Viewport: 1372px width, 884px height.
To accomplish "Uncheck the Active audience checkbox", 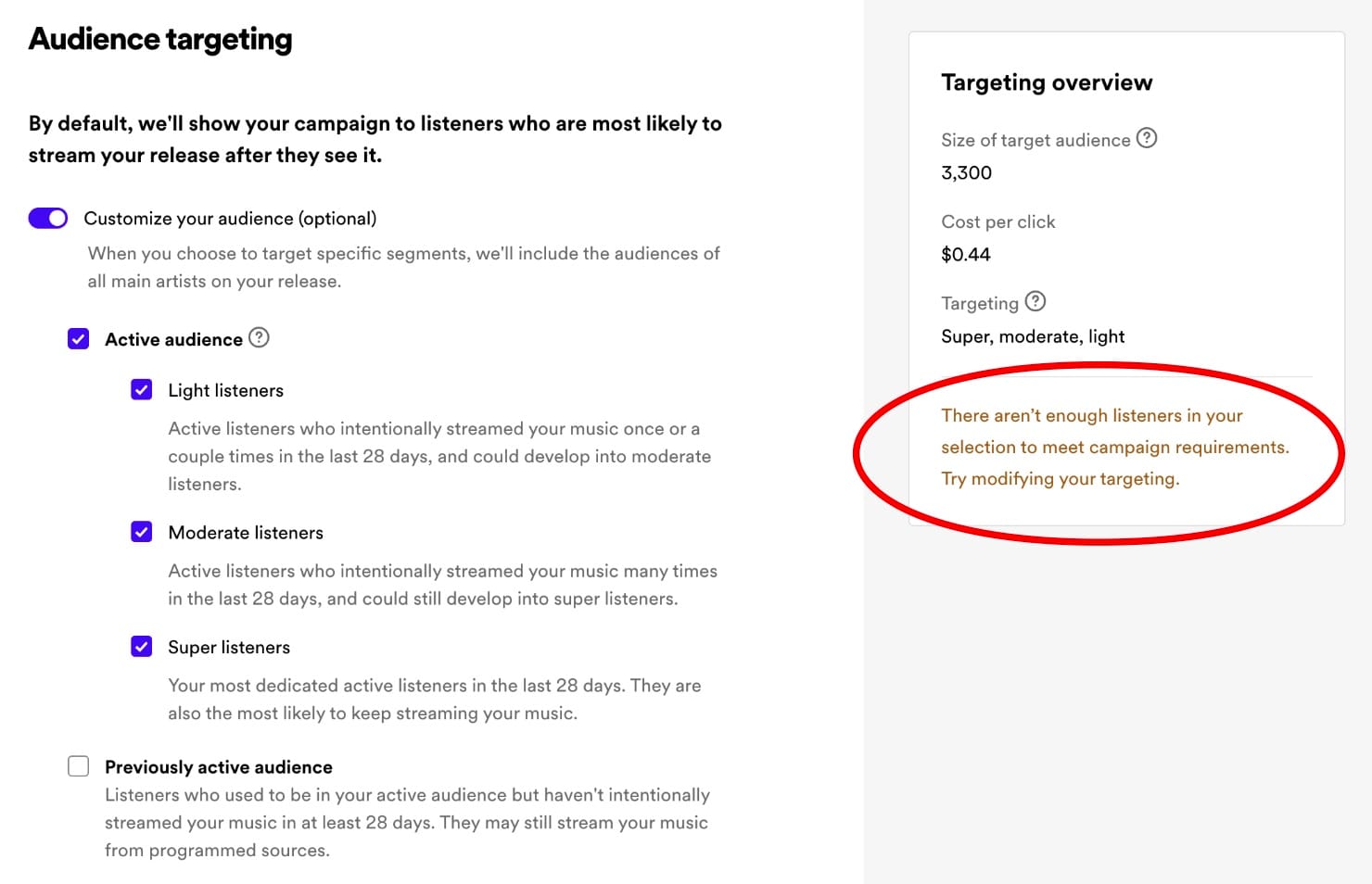I will coord(79,339).
